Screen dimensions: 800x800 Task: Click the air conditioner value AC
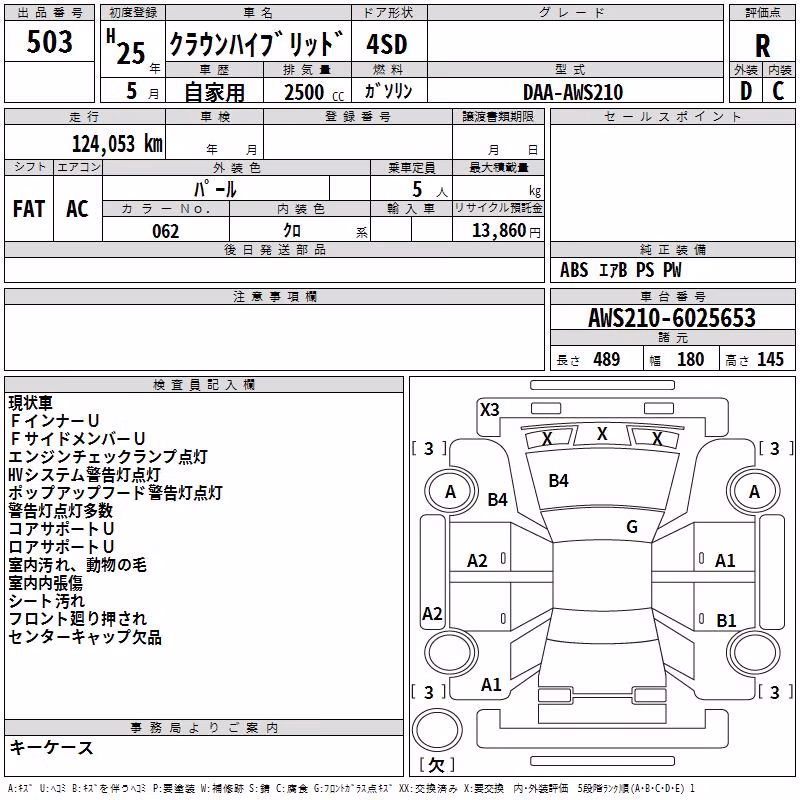tap(77, 209)
